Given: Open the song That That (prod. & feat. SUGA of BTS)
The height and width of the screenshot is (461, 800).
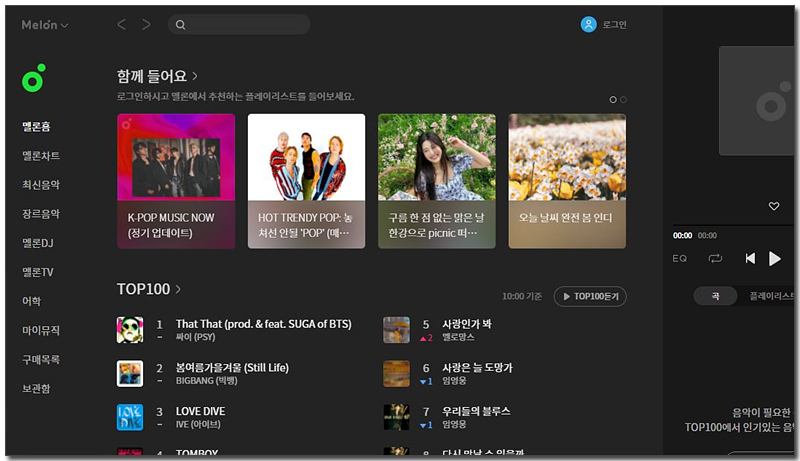Looking at the screenshot, I should (263, 324).
